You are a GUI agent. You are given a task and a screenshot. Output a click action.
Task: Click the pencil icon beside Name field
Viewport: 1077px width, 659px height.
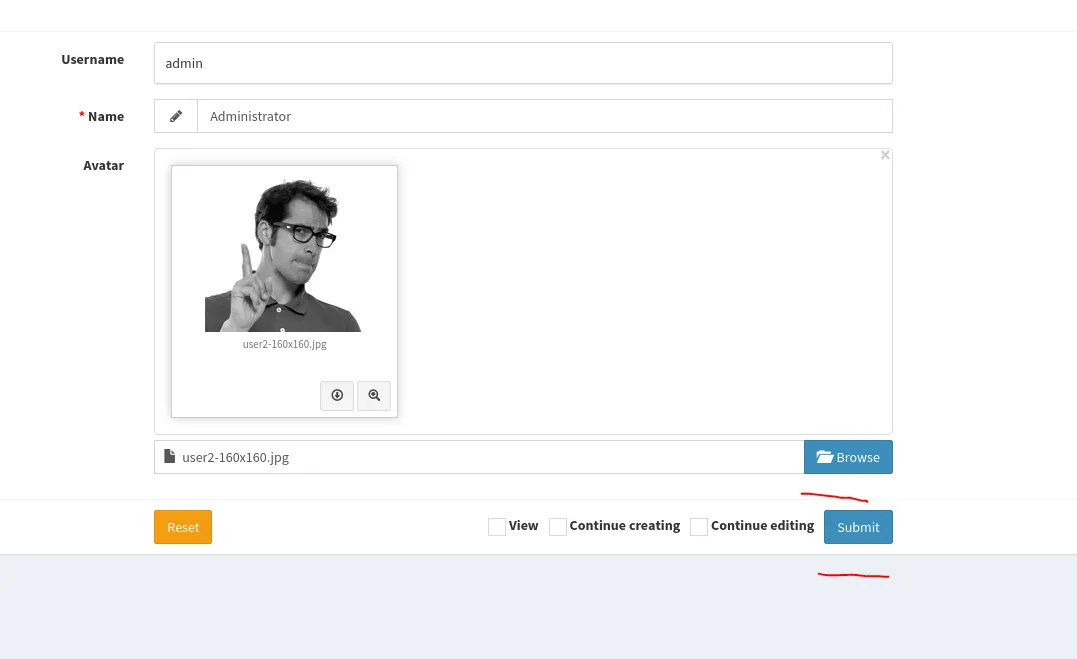[x=176, y=116]
